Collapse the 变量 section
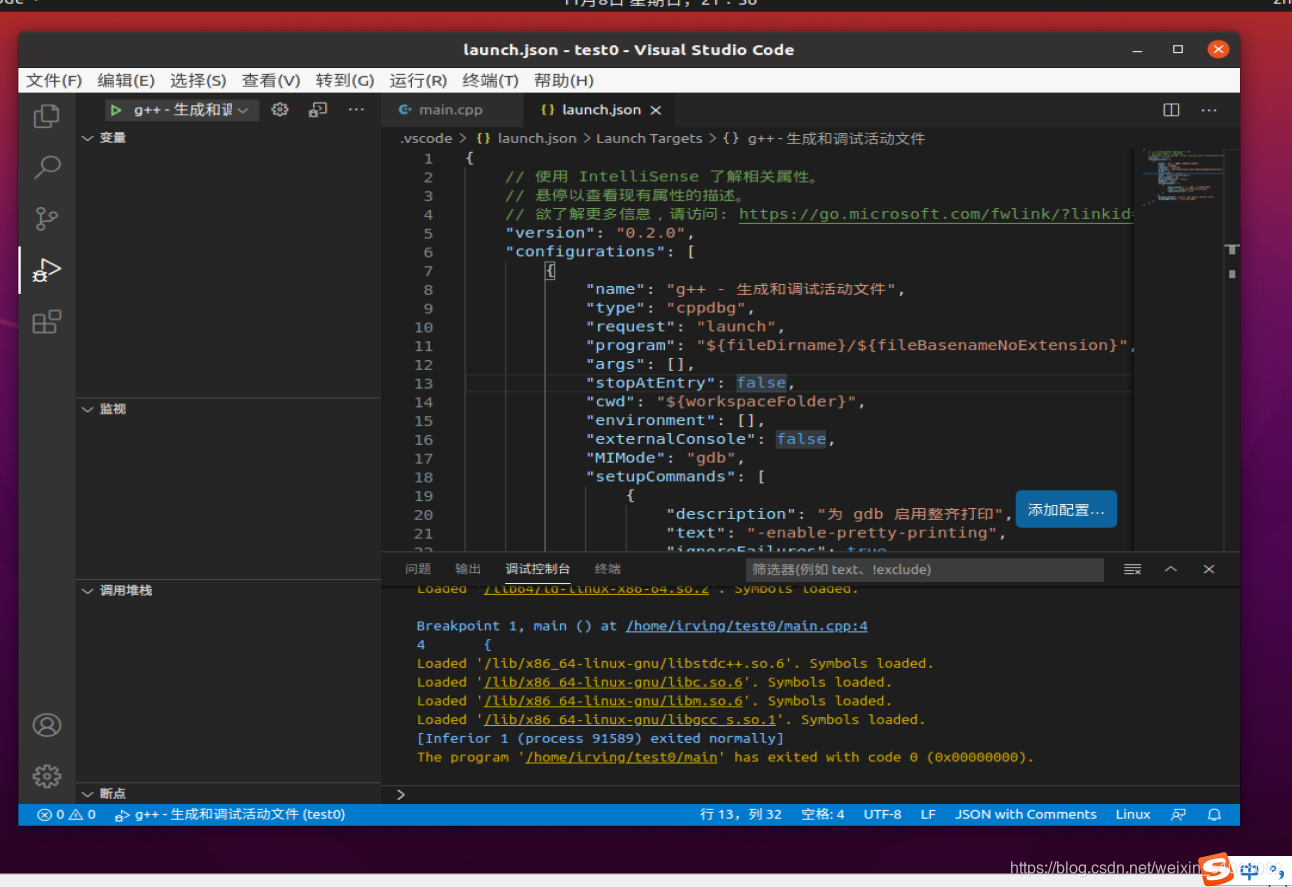This screenshot has width=1292, height=887. pos(88,138)
